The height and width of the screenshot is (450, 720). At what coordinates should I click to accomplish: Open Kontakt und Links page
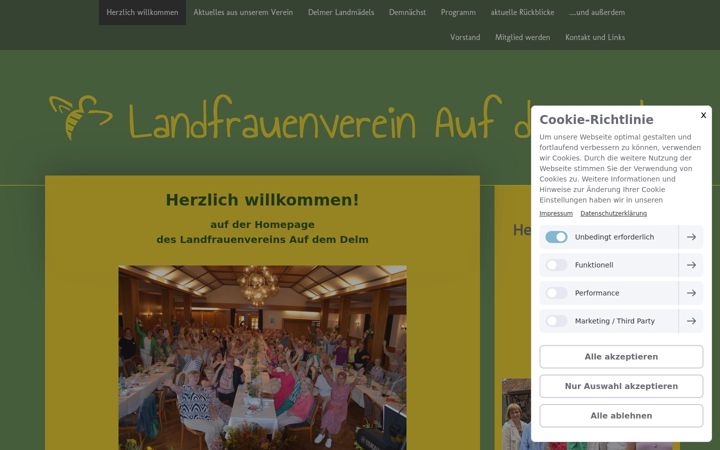(x=595, y=37)
